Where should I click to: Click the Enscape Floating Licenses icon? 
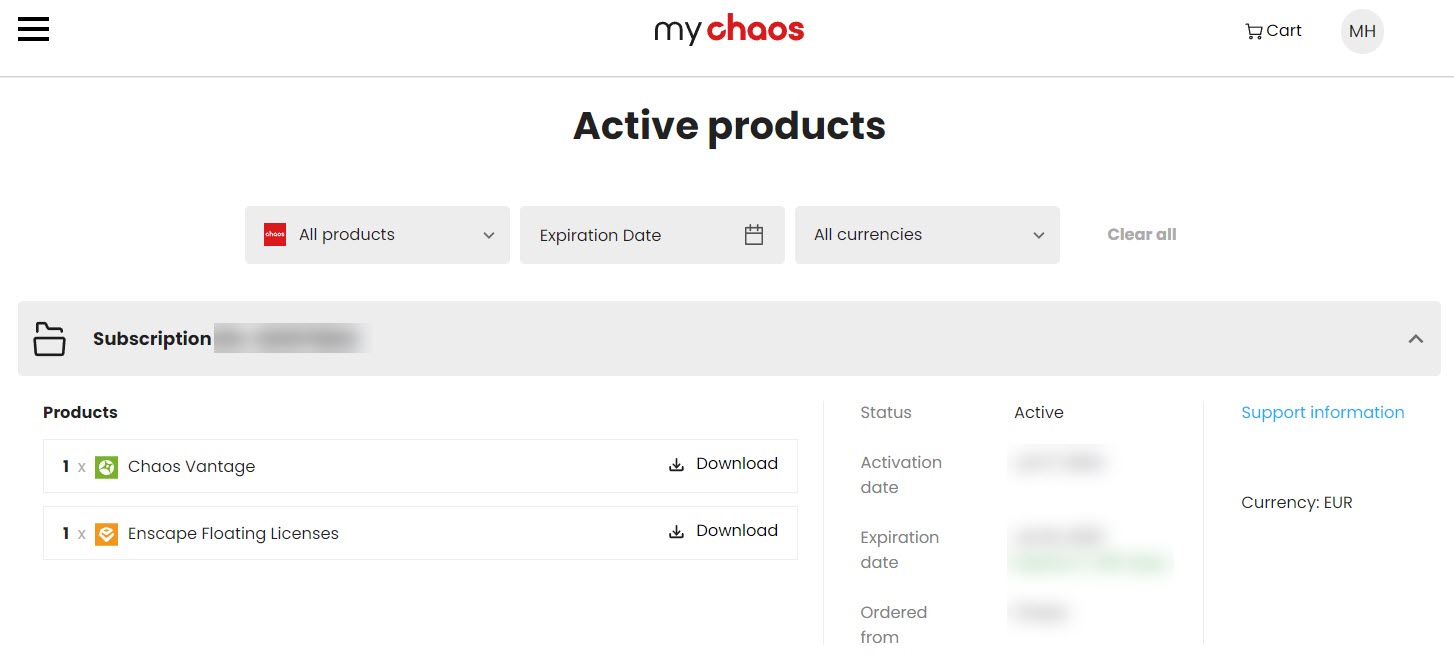pyautogui.click(x=107, y=534)
